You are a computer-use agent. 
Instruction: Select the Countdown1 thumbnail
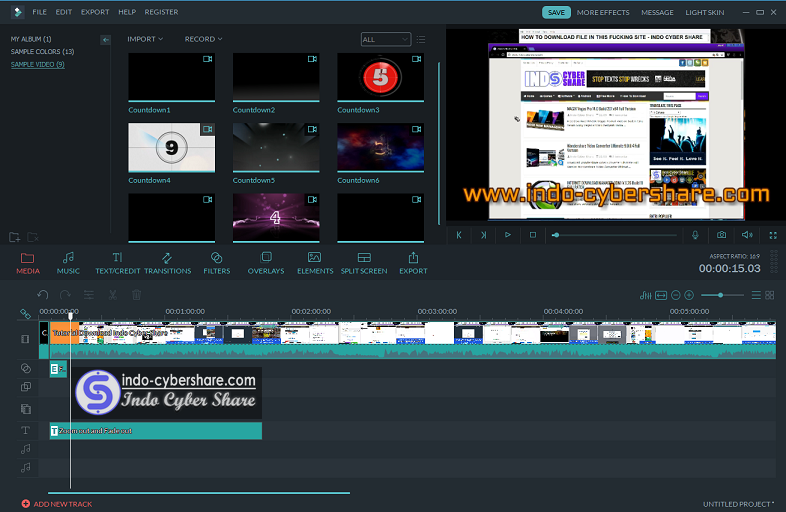(x=171, y=77)
